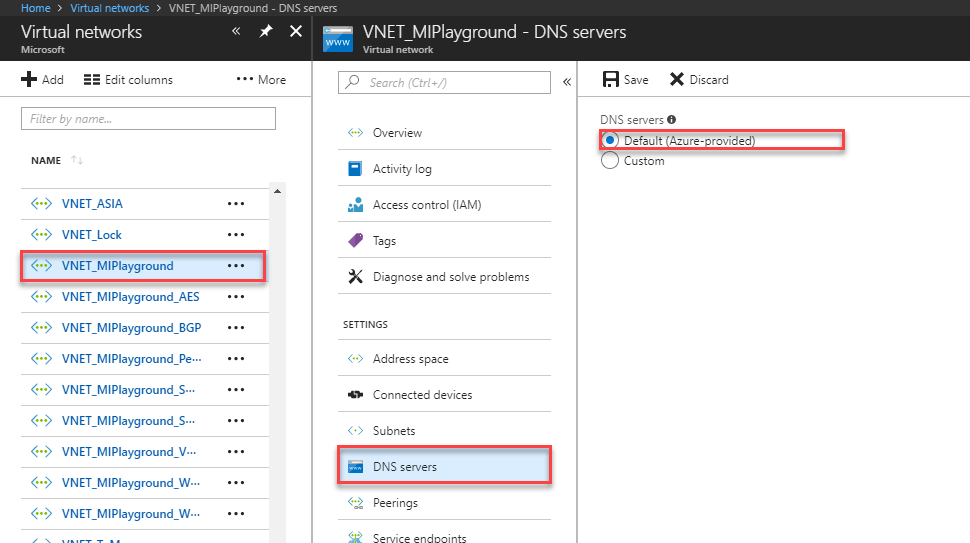This screenshot has height=543, width=970.
Task: Click VNET_MIPlayground_AES network icon
Action: [x=41, y=297]
